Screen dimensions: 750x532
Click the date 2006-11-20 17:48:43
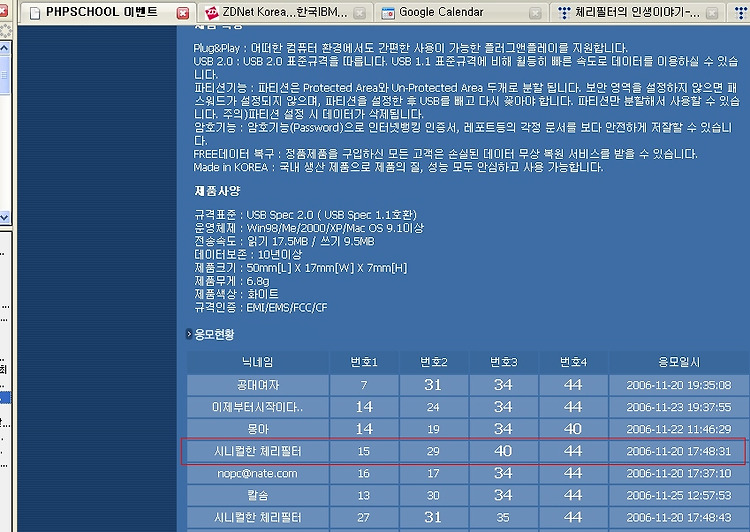(x=679, y=517)
